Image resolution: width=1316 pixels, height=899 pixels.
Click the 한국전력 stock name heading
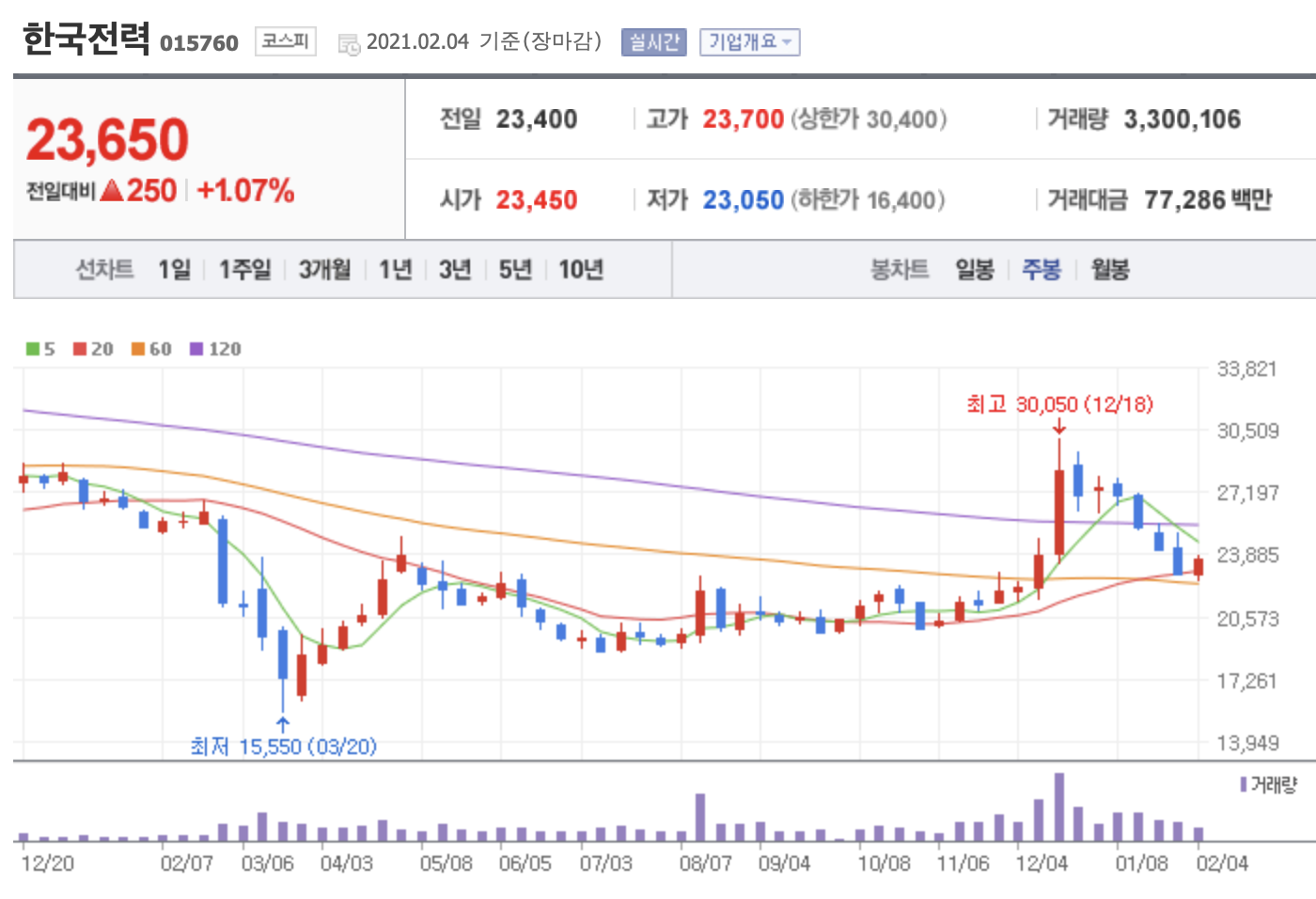[x=86, y=39]
